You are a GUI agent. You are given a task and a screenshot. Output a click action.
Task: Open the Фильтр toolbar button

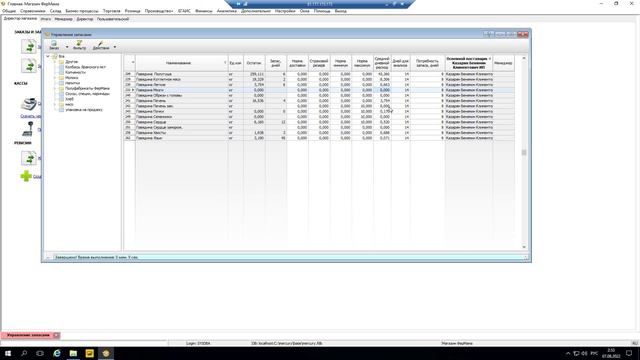click(x=79, y=45)
